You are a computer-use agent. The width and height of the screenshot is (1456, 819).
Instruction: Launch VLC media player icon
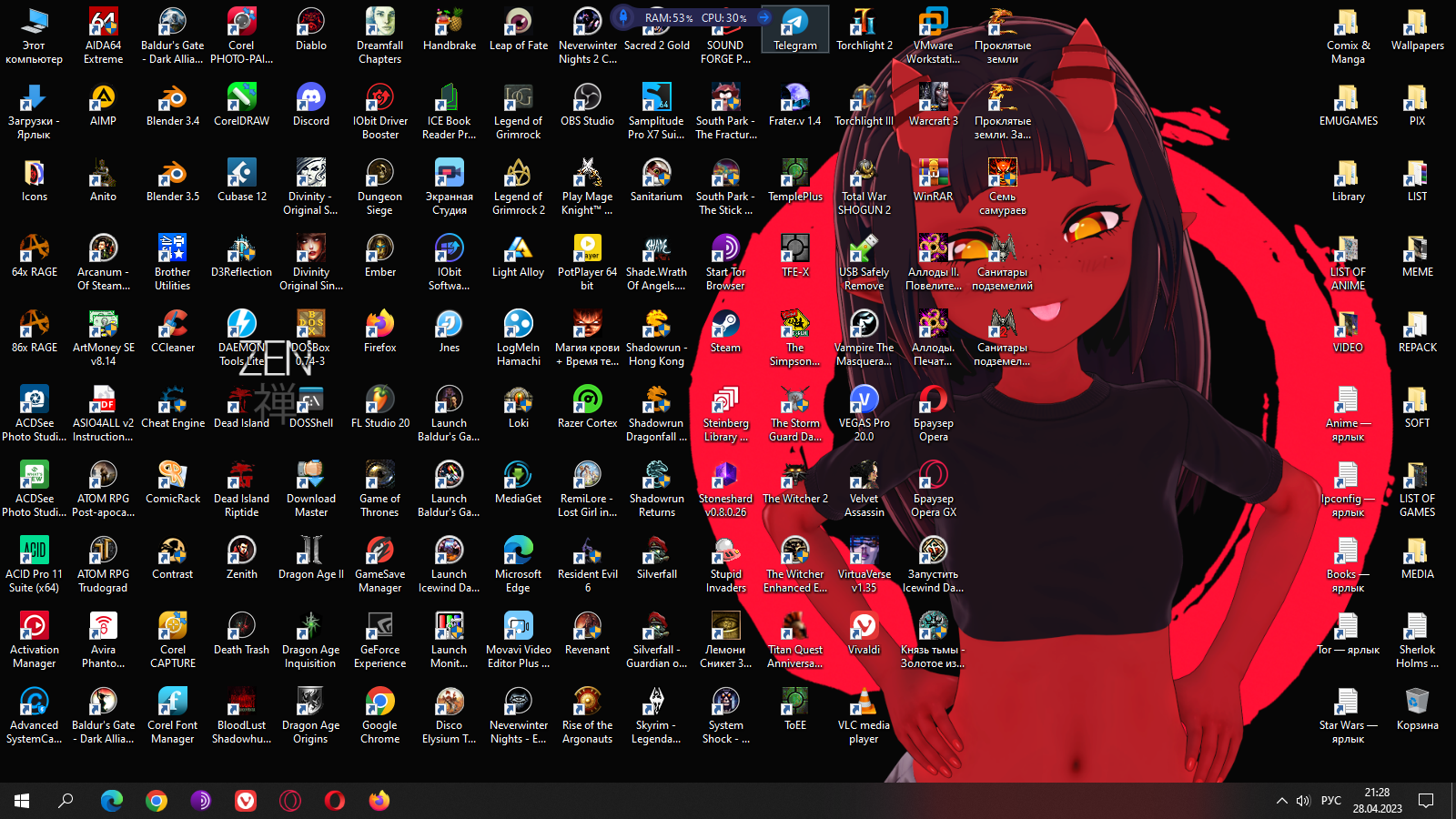(x=864, y=716)
